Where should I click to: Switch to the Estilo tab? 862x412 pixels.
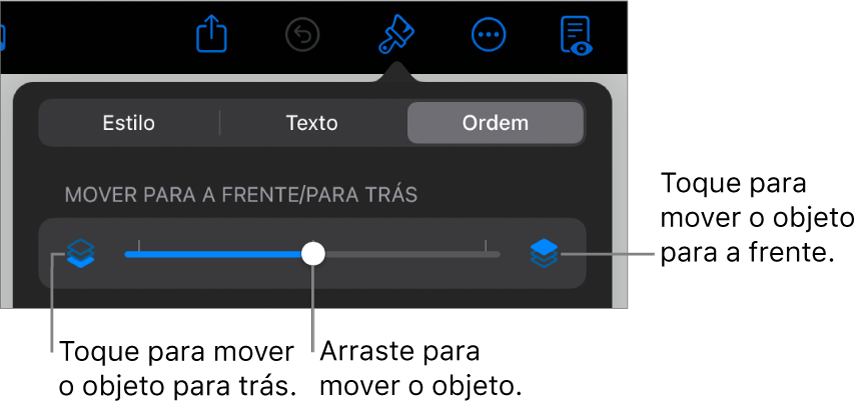coord(129,123)
